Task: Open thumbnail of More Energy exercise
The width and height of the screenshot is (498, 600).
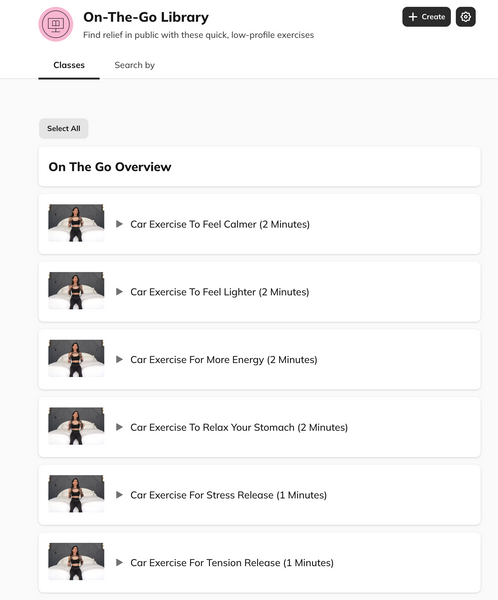Action: point(76,359)
